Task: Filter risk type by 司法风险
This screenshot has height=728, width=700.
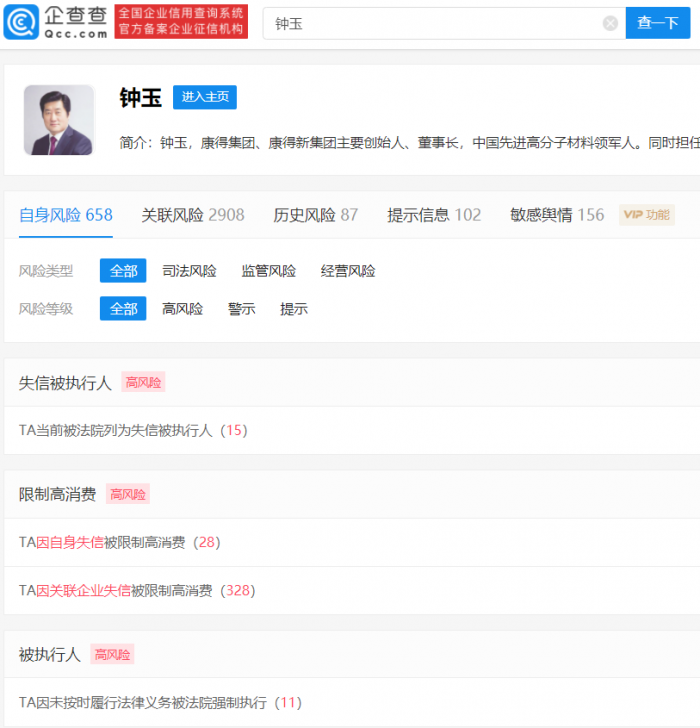Action: [x=189, y=271]
